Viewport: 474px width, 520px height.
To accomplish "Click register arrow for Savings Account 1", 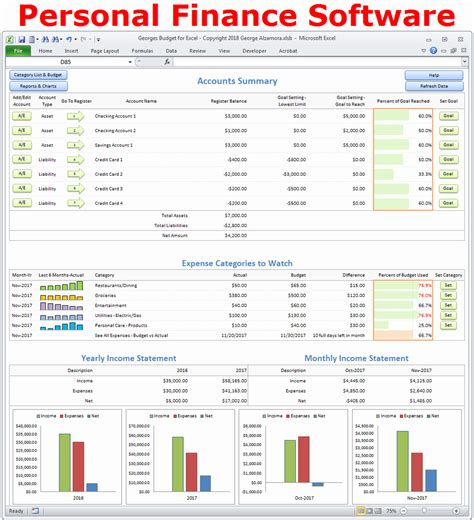I will click(76, 145).
